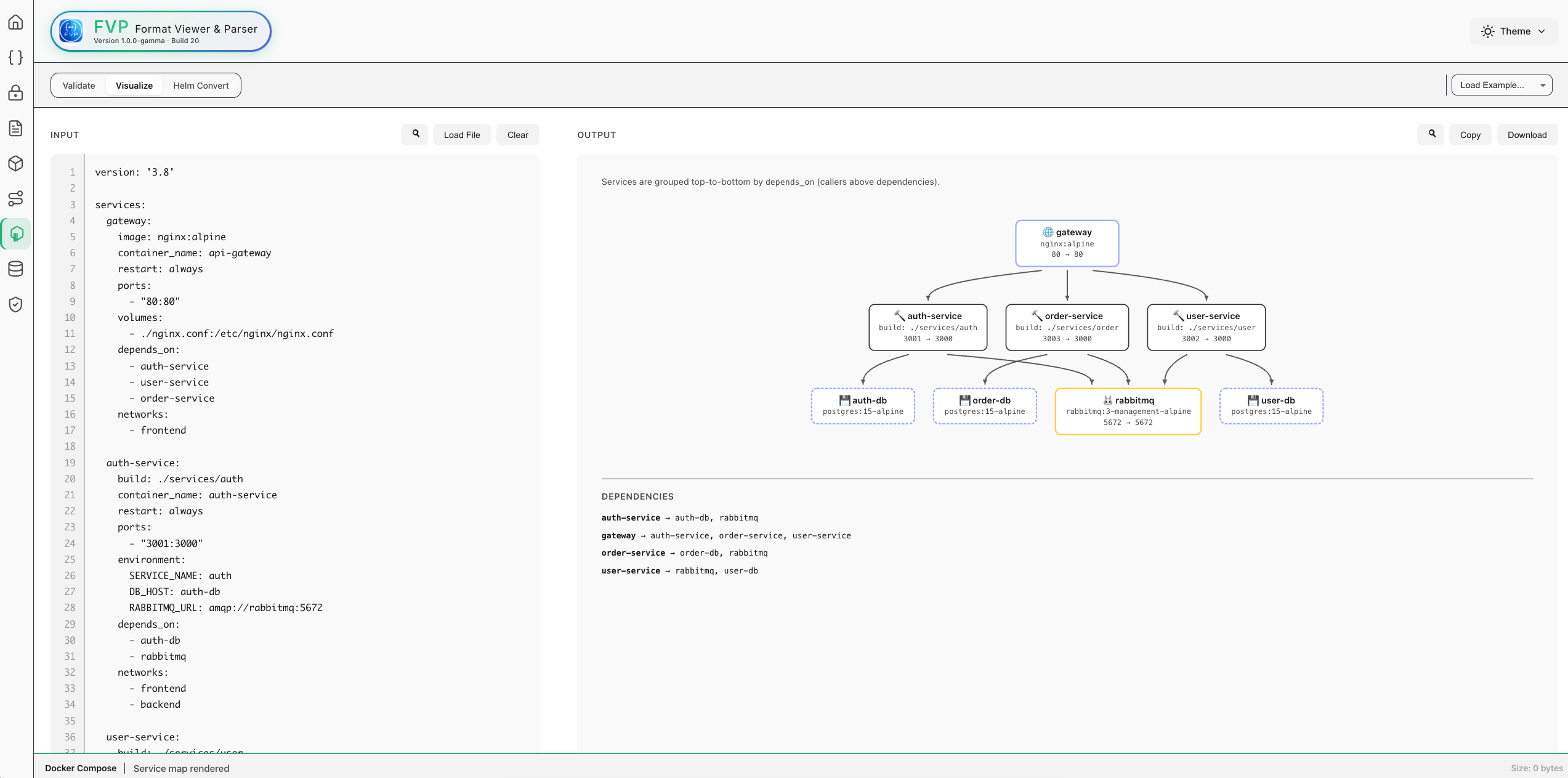
Task: Open the Load Example dropdown
Action: click(1501, 85)
